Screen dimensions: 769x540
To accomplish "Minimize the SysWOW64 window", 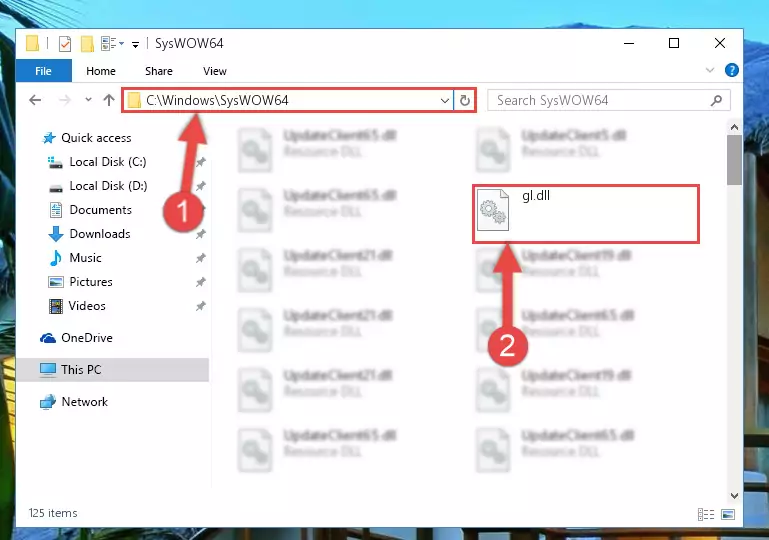I will 629,43.
